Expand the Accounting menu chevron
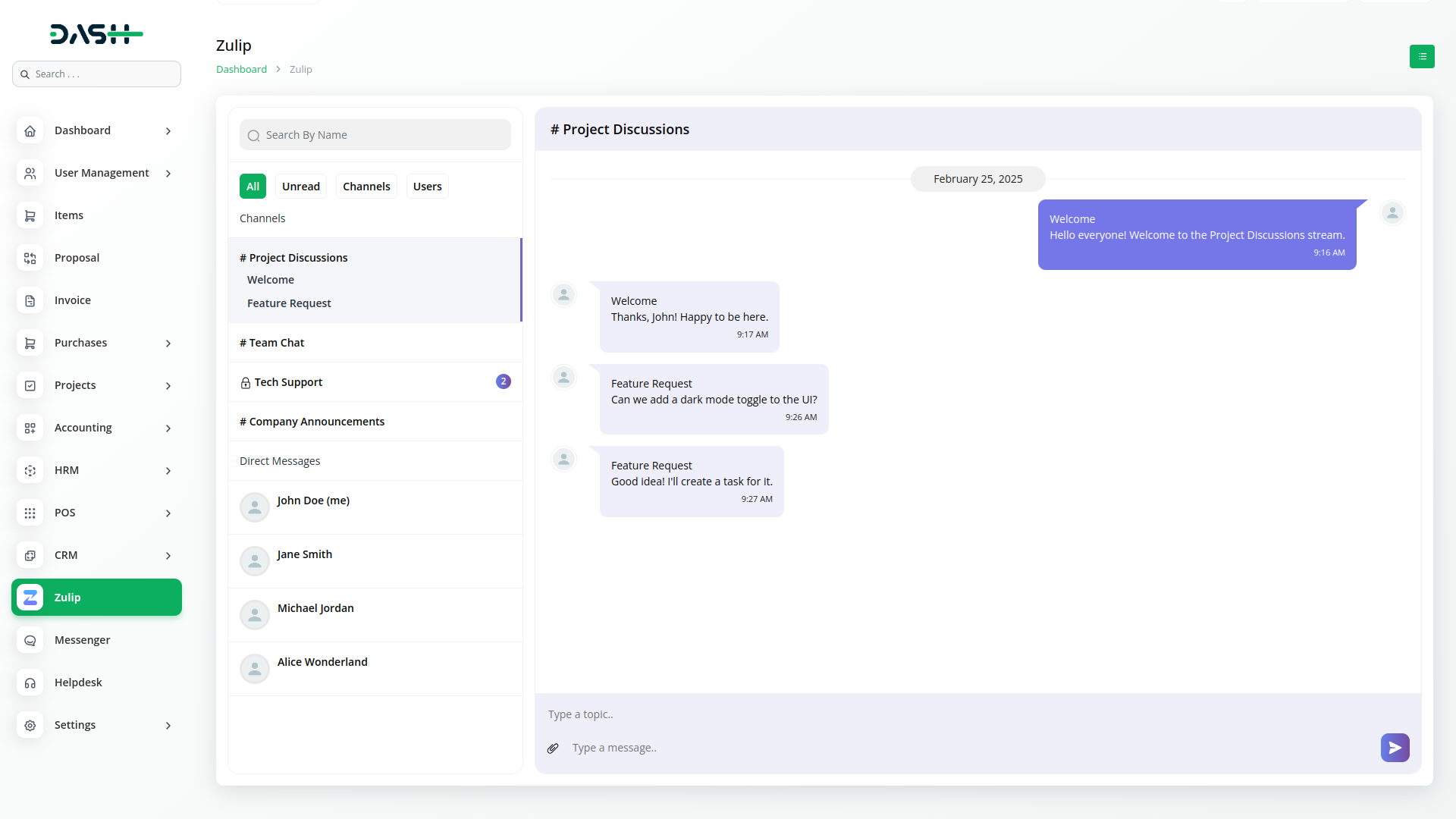1456x819 pixels. 168,428
